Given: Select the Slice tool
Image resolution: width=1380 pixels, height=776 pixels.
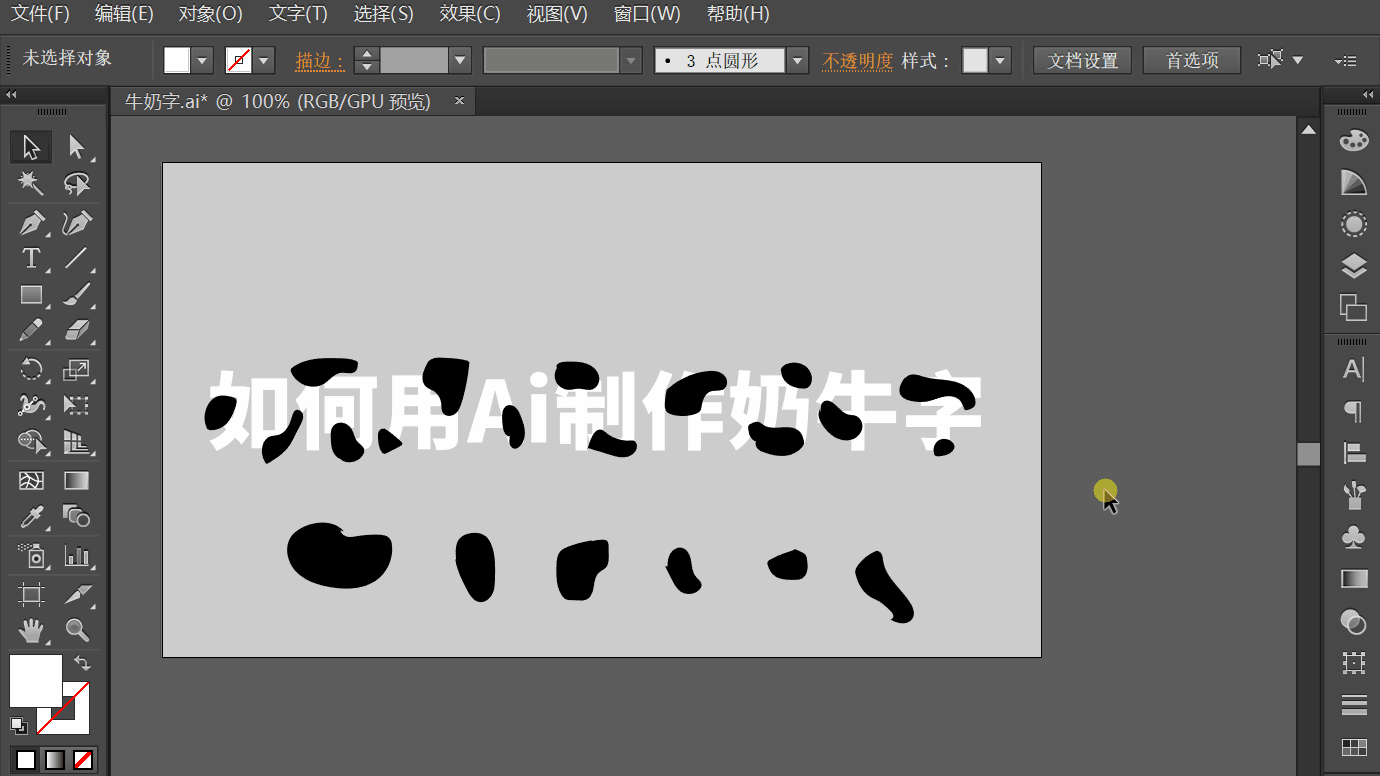Looking at the screenshot, I should click(x=76, y=594).
